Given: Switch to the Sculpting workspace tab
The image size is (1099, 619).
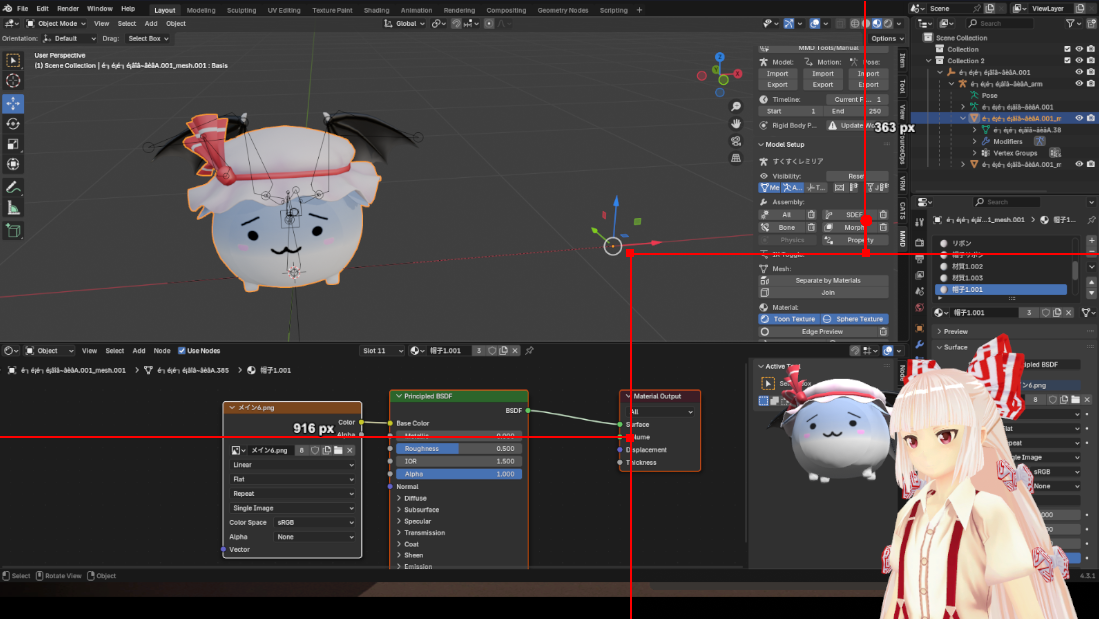Looking at the screenshot, I should (241, 10).
